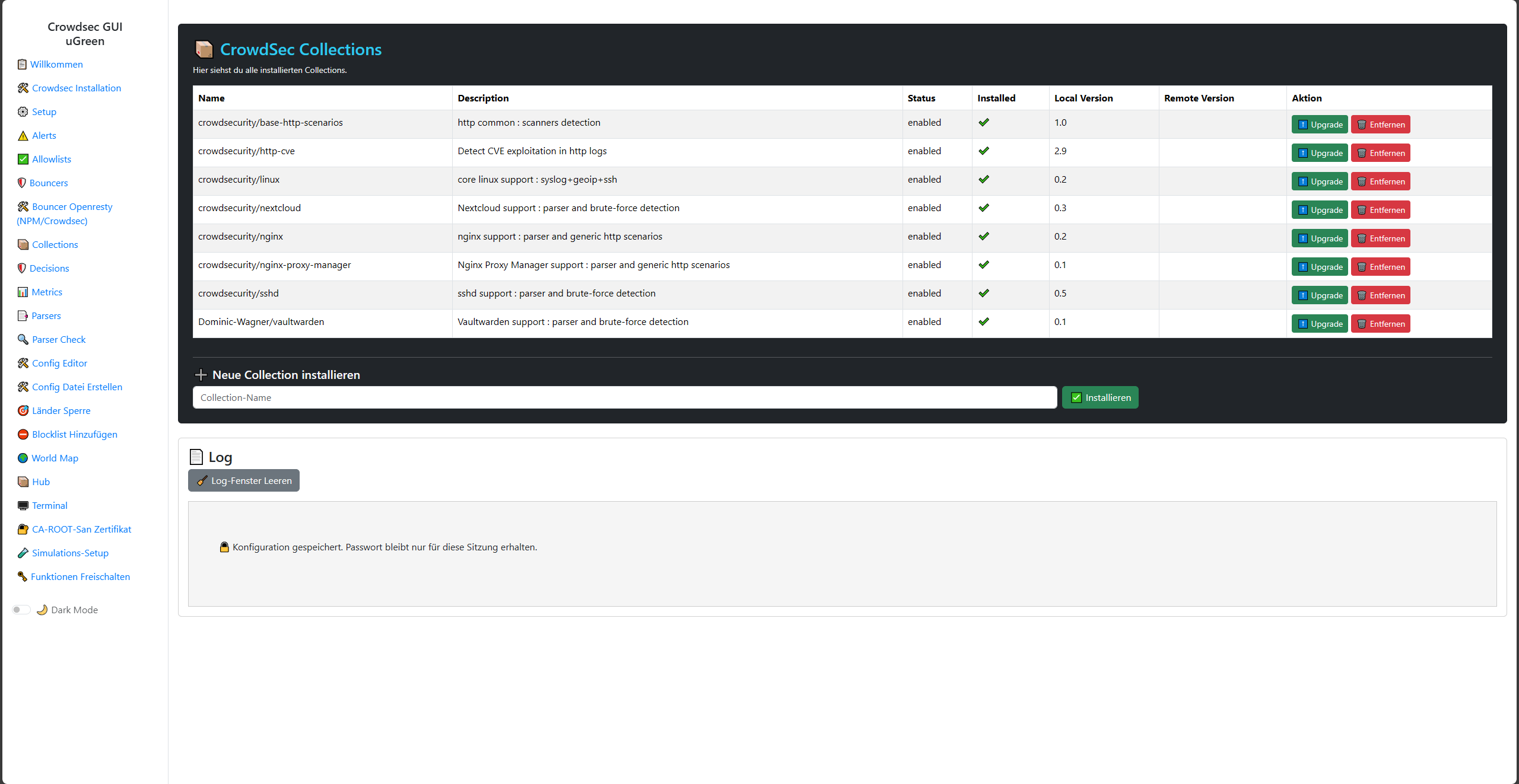This screenshot has width=1519, height=784.
Task: Click the key icon for Funktionen Freischalten
Action: click(23, 576)
